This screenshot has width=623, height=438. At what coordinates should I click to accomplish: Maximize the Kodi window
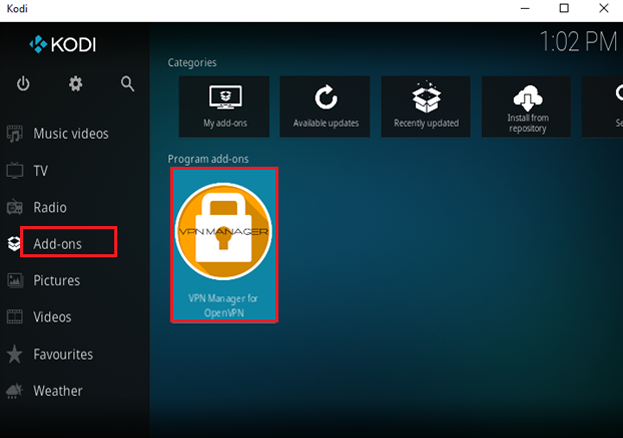coord(564,8)
